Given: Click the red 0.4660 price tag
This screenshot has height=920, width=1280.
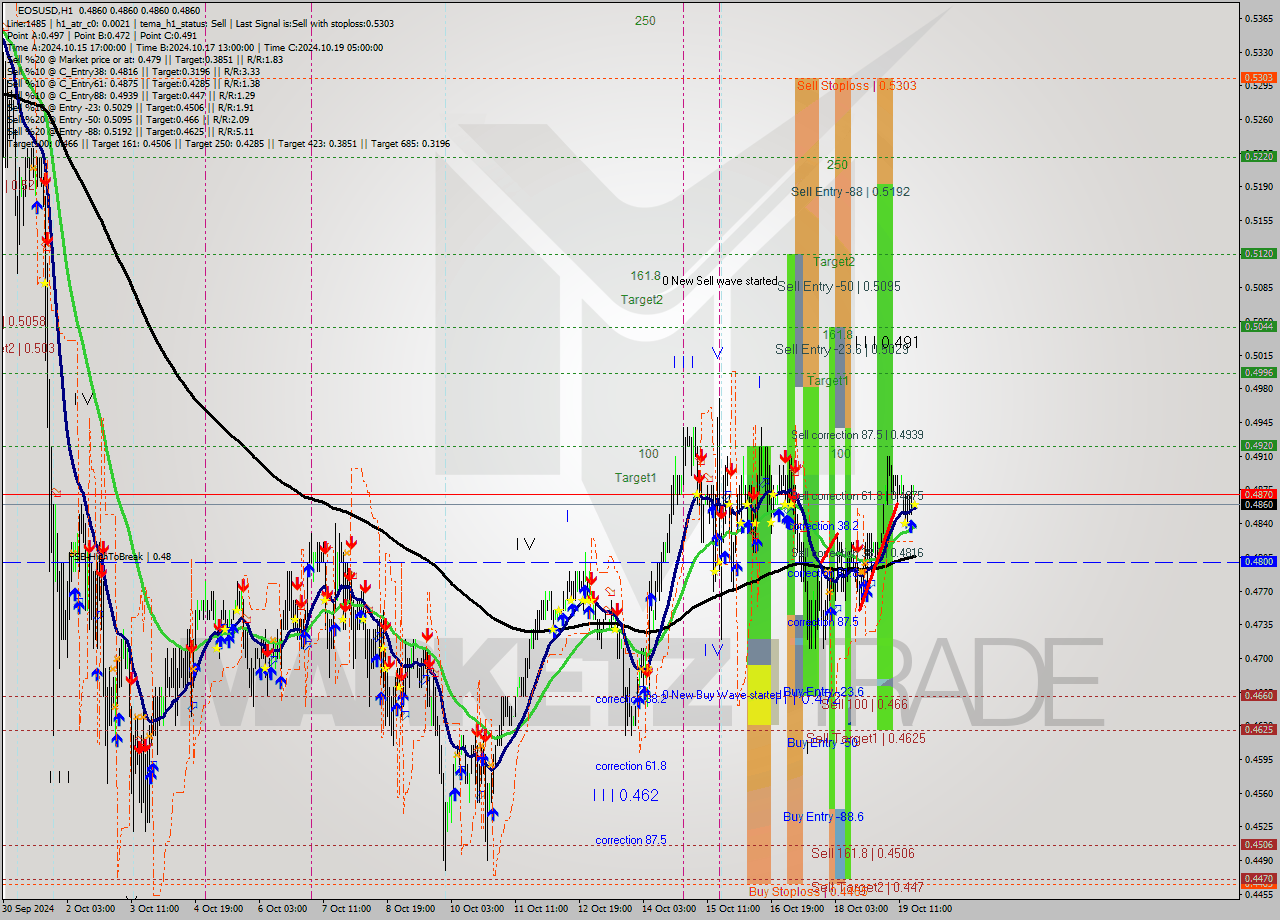Looking at the screenshot, I should [1258, 695].
